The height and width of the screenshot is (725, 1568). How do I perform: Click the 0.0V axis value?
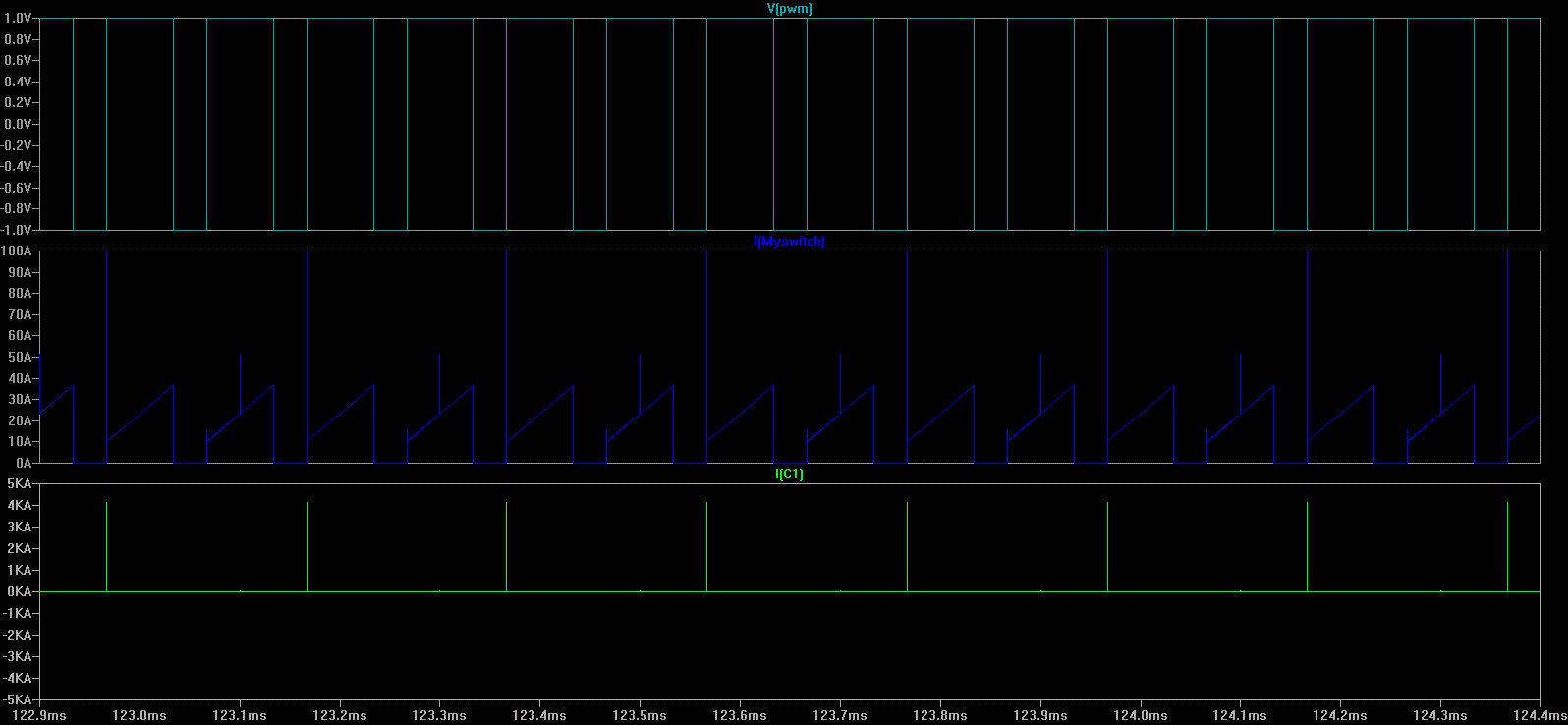(17, 124)
